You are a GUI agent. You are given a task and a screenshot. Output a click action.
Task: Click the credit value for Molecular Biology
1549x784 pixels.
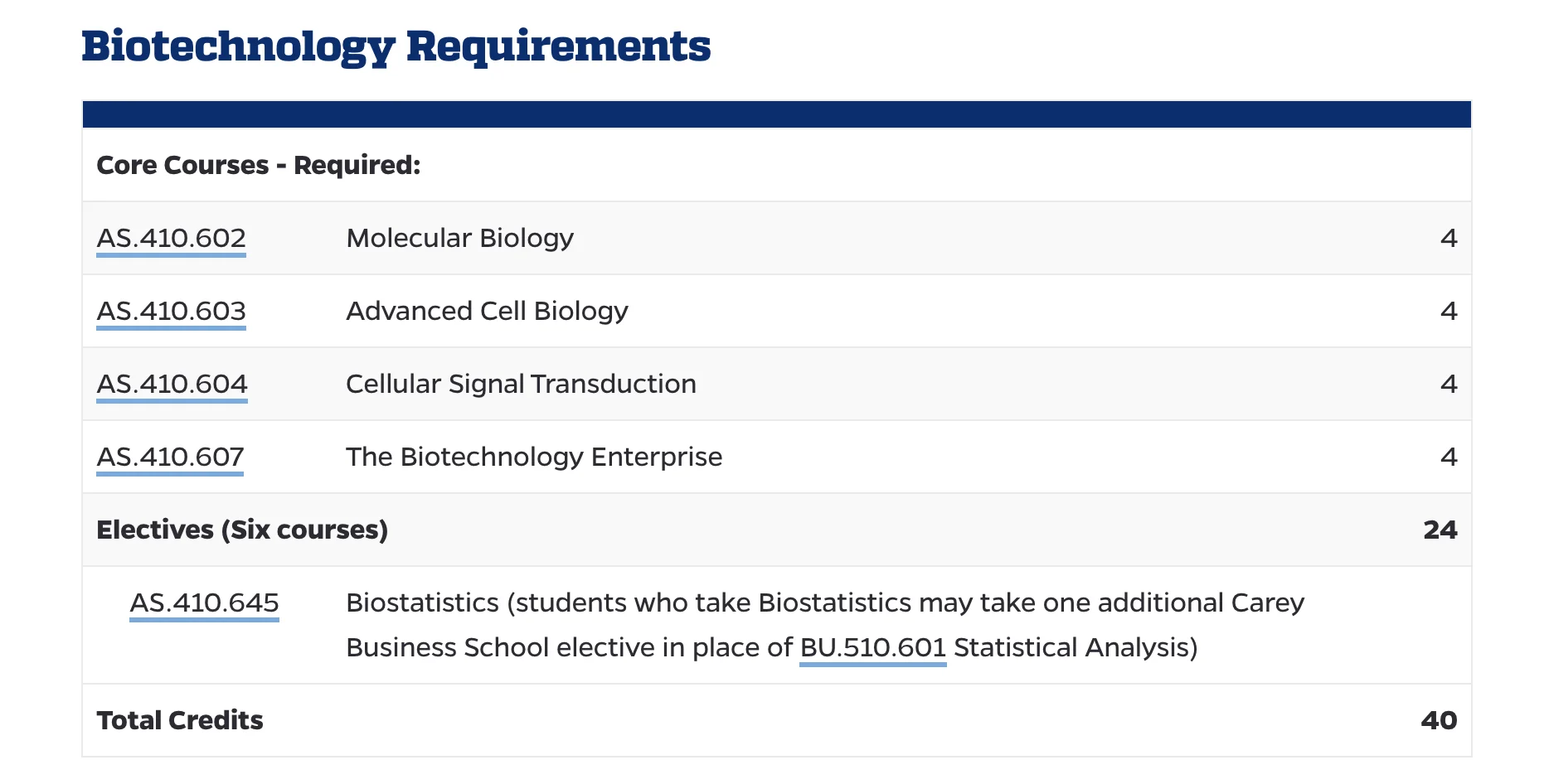tap(1448, 239)
